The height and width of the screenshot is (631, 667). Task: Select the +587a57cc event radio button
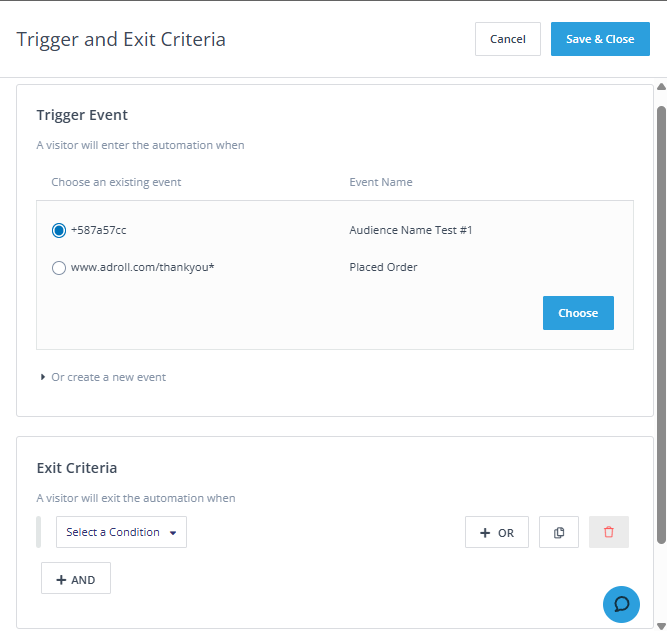(x=59, y=231)
